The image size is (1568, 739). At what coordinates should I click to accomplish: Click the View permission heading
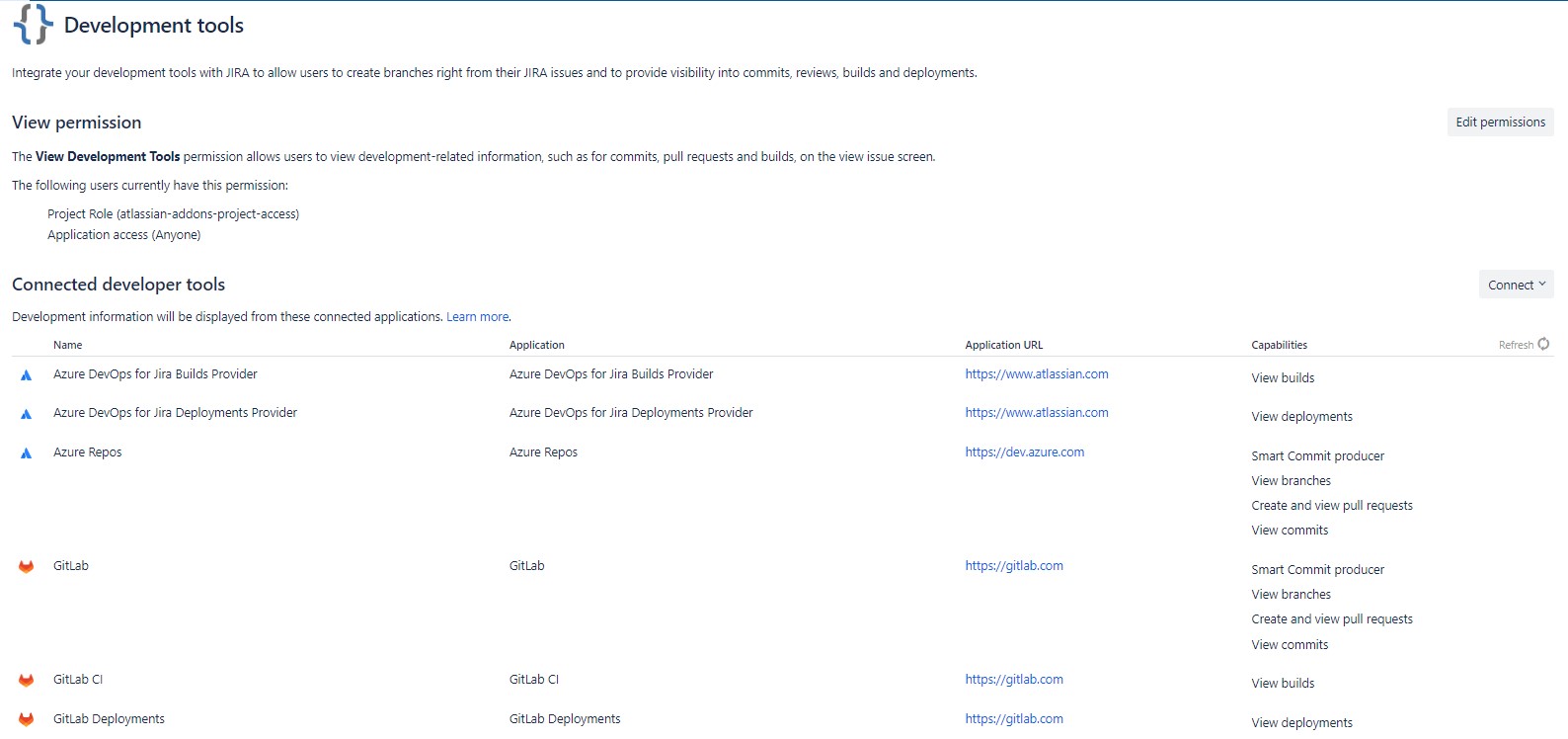(77, 123)
